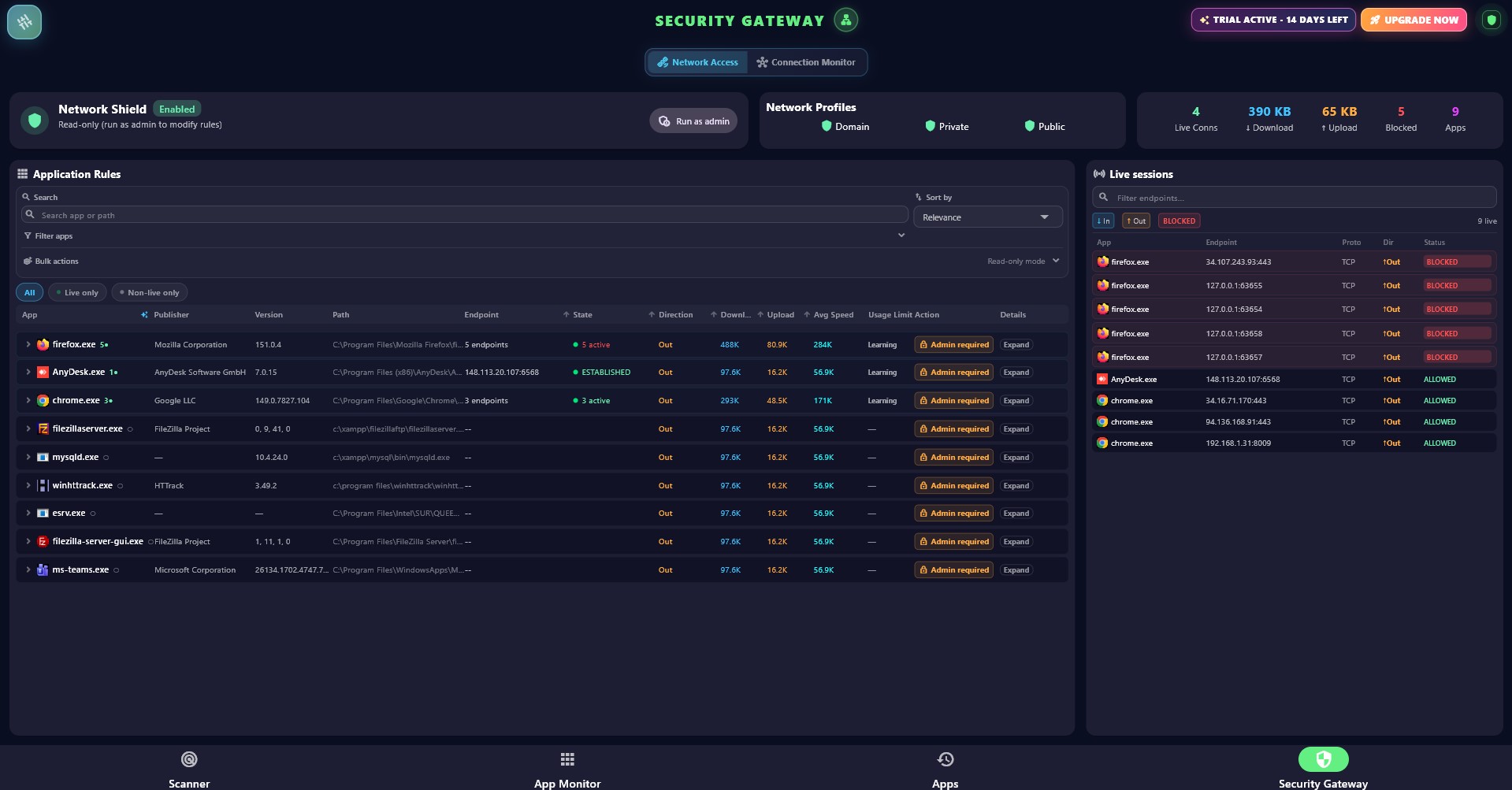Switch to the Connection Monitor tab

806,62
